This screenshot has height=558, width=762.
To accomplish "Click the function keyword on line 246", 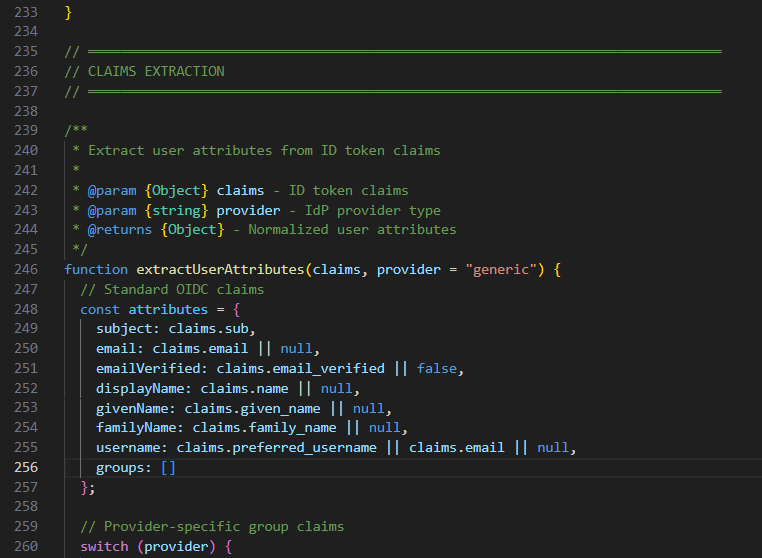I will [x=96, y=270].
